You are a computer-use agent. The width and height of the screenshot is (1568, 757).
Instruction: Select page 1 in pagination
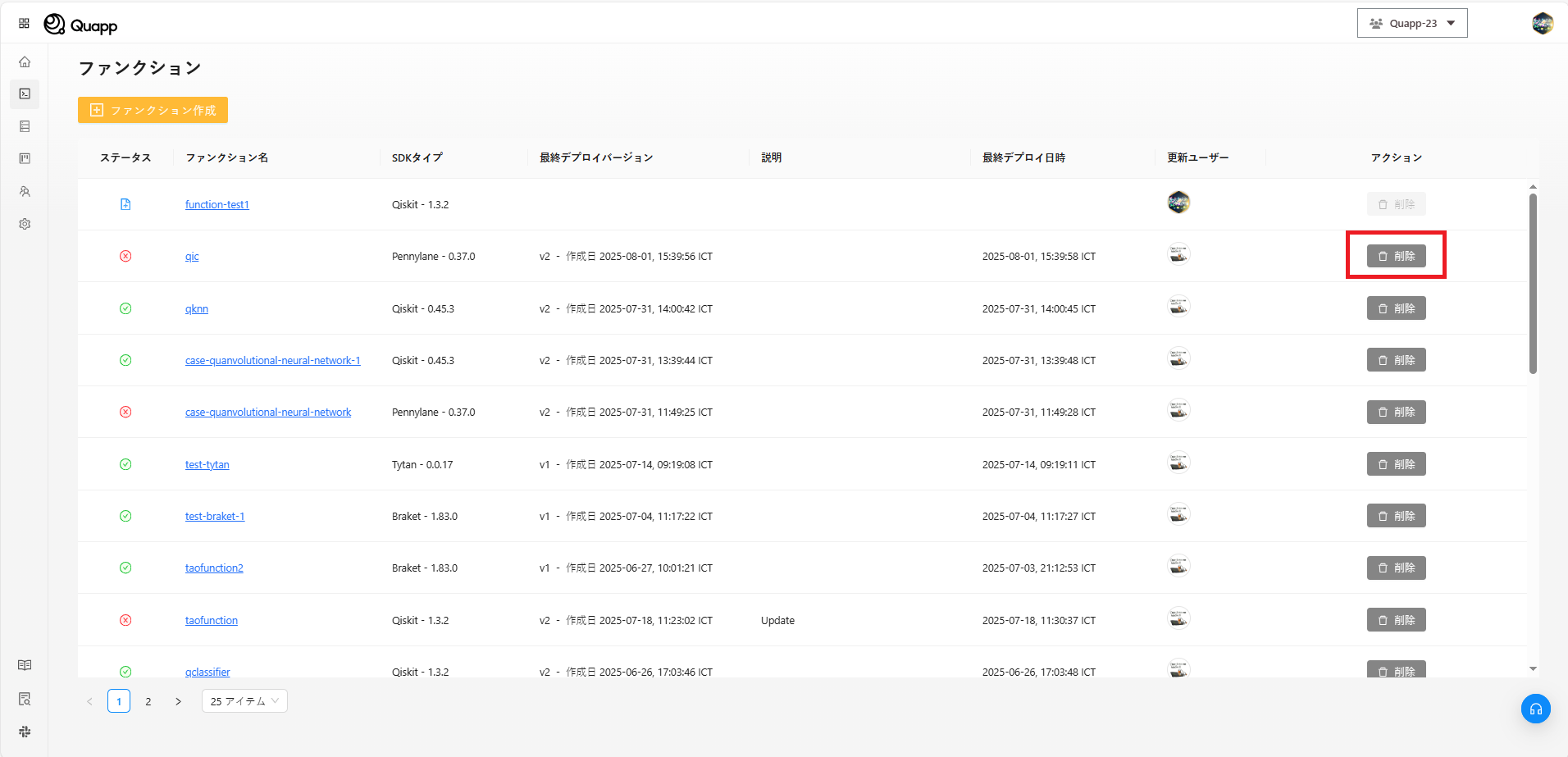click(x=119, y=701)
